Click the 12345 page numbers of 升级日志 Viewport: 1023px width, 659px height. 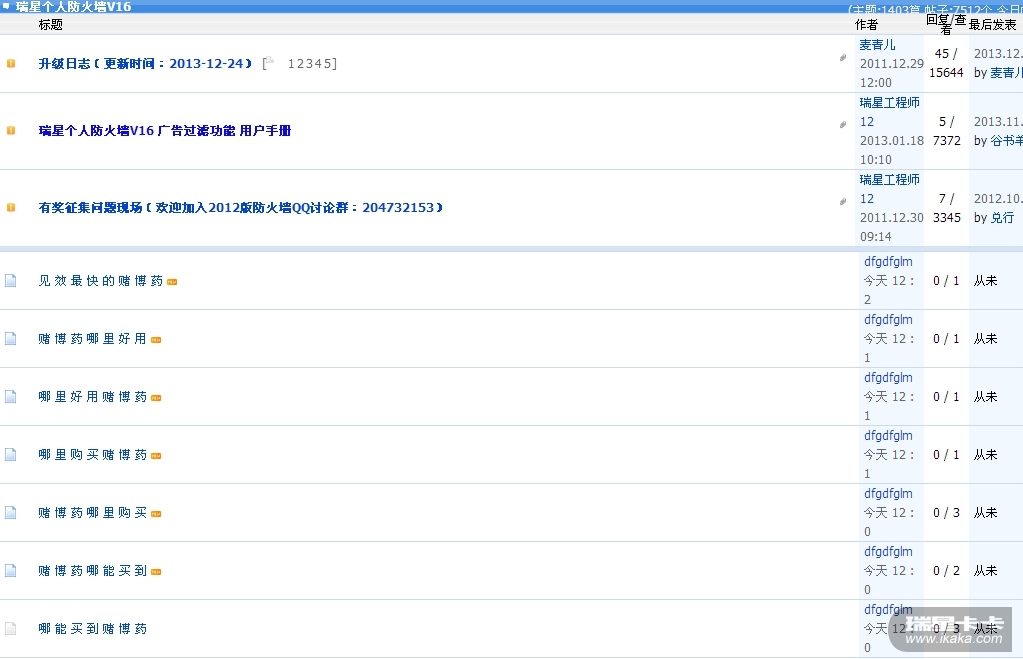point(311,63)
